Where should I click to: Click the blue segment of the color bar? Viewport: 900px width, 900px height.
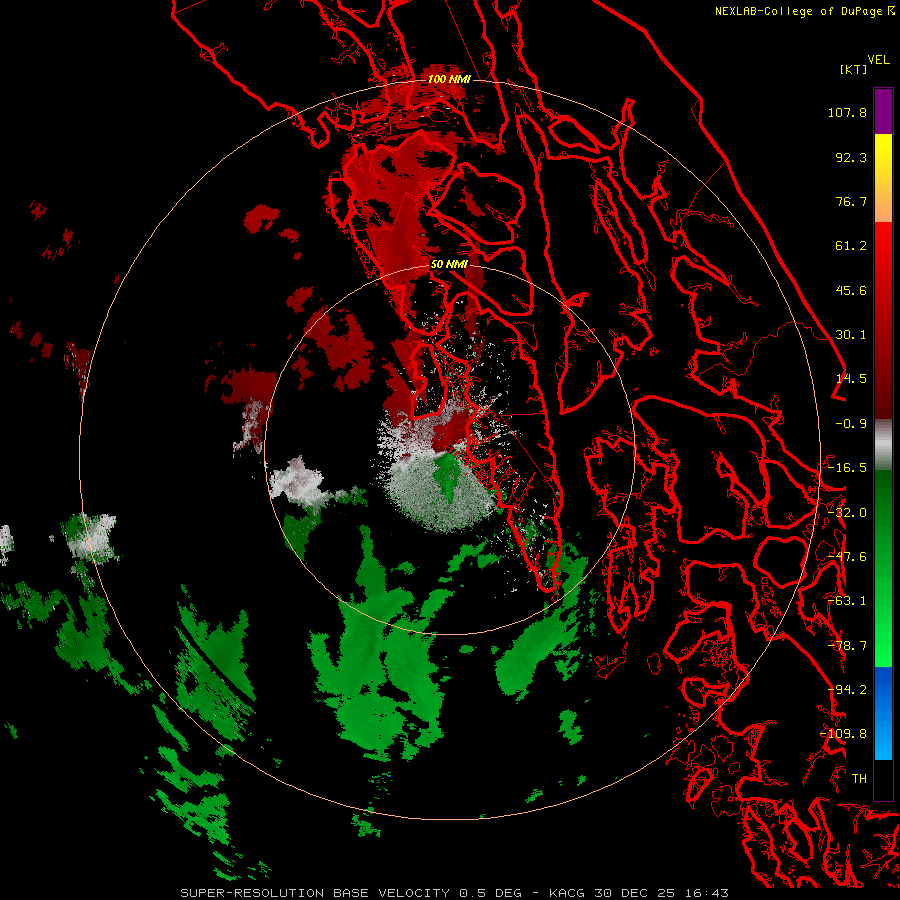point(883,713)
